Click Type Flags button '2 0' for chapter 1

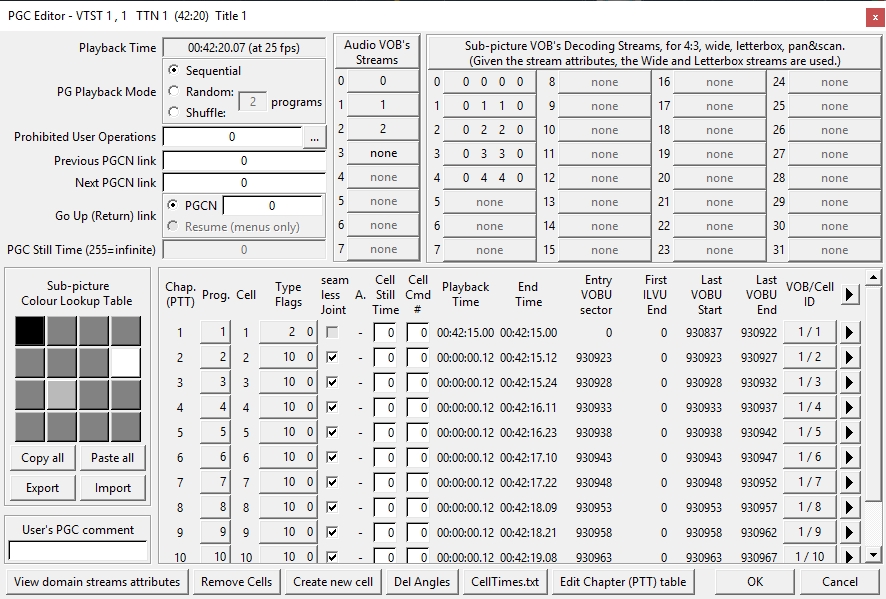288,332
